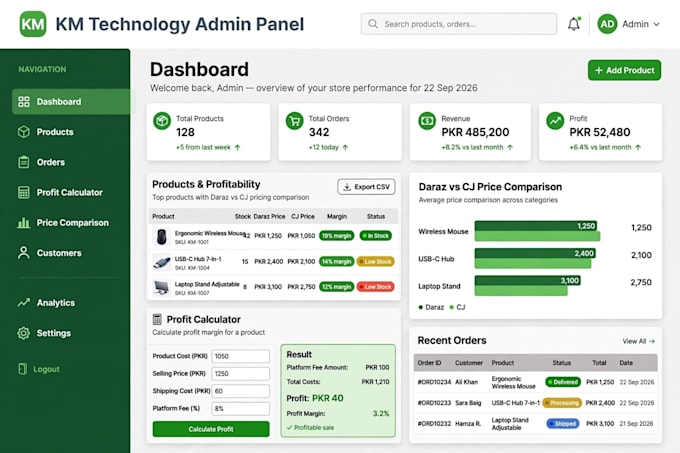Open View All recent orders link
This screenshot has width=680, height=453.
click(638, 342)
